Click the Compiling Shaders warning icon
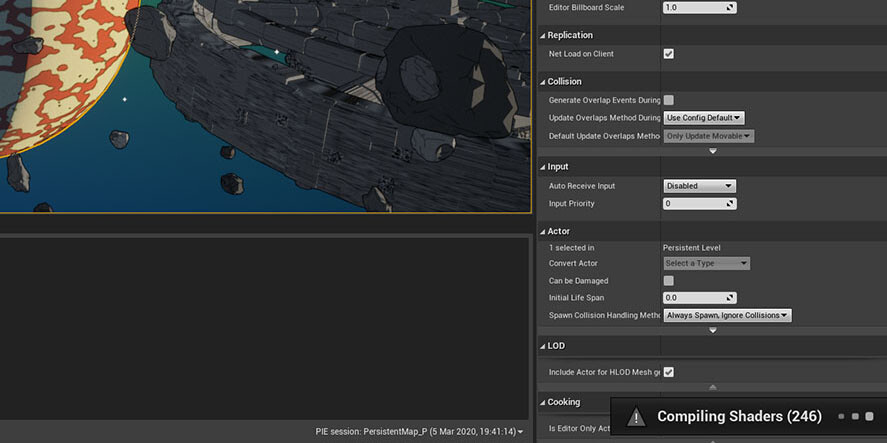 pos(636,417)
